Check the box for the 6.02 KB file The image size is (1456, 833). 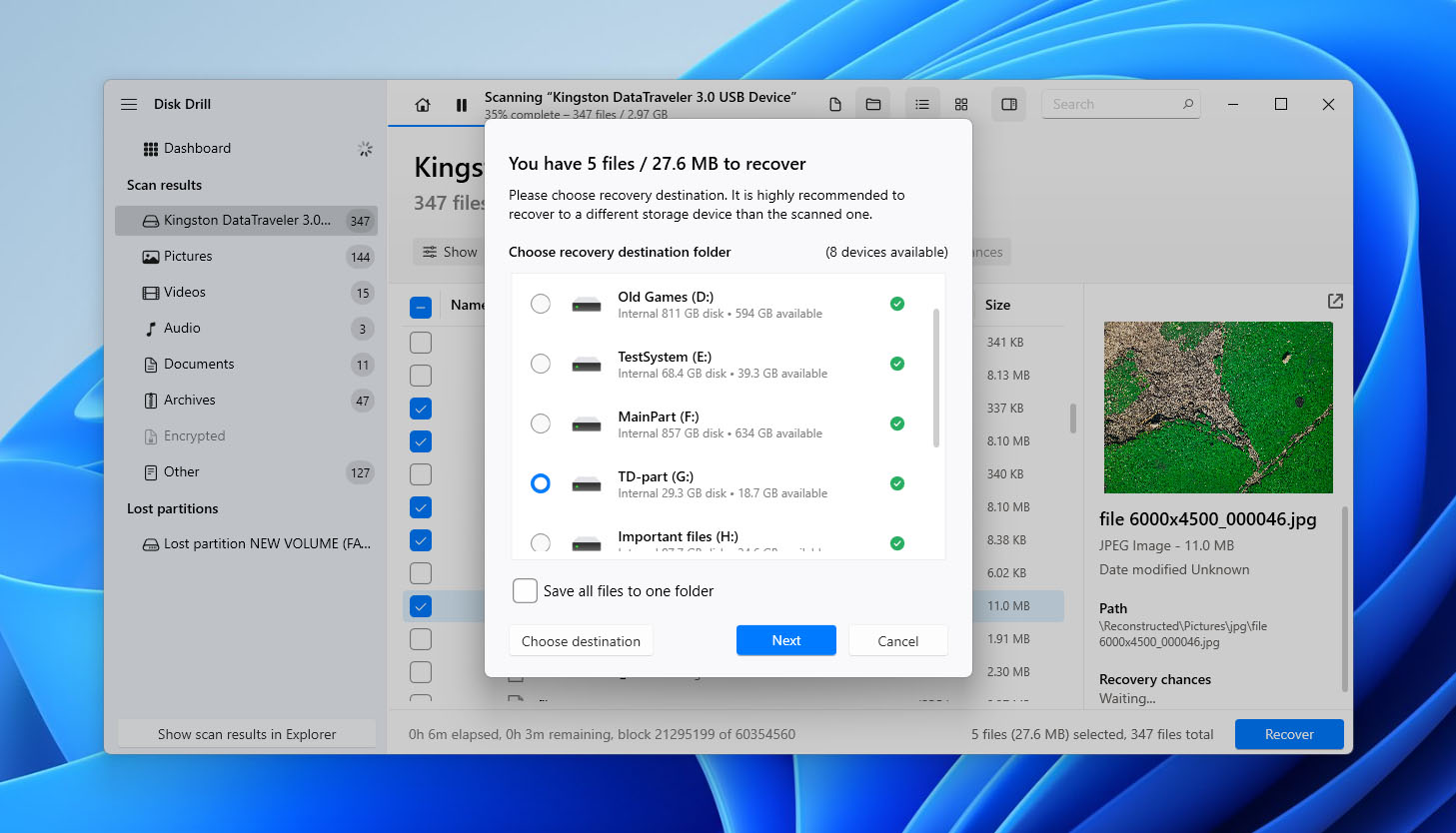coord(421,573)
